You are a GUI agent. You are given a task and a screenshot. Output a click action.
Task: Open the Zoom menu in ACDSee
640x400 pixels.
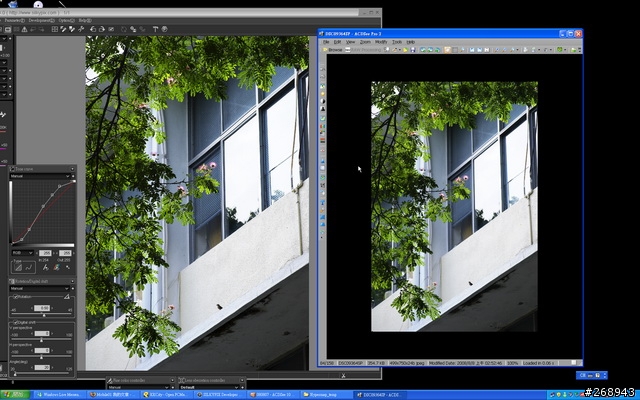pyautogui.click(x=365, y=42)
